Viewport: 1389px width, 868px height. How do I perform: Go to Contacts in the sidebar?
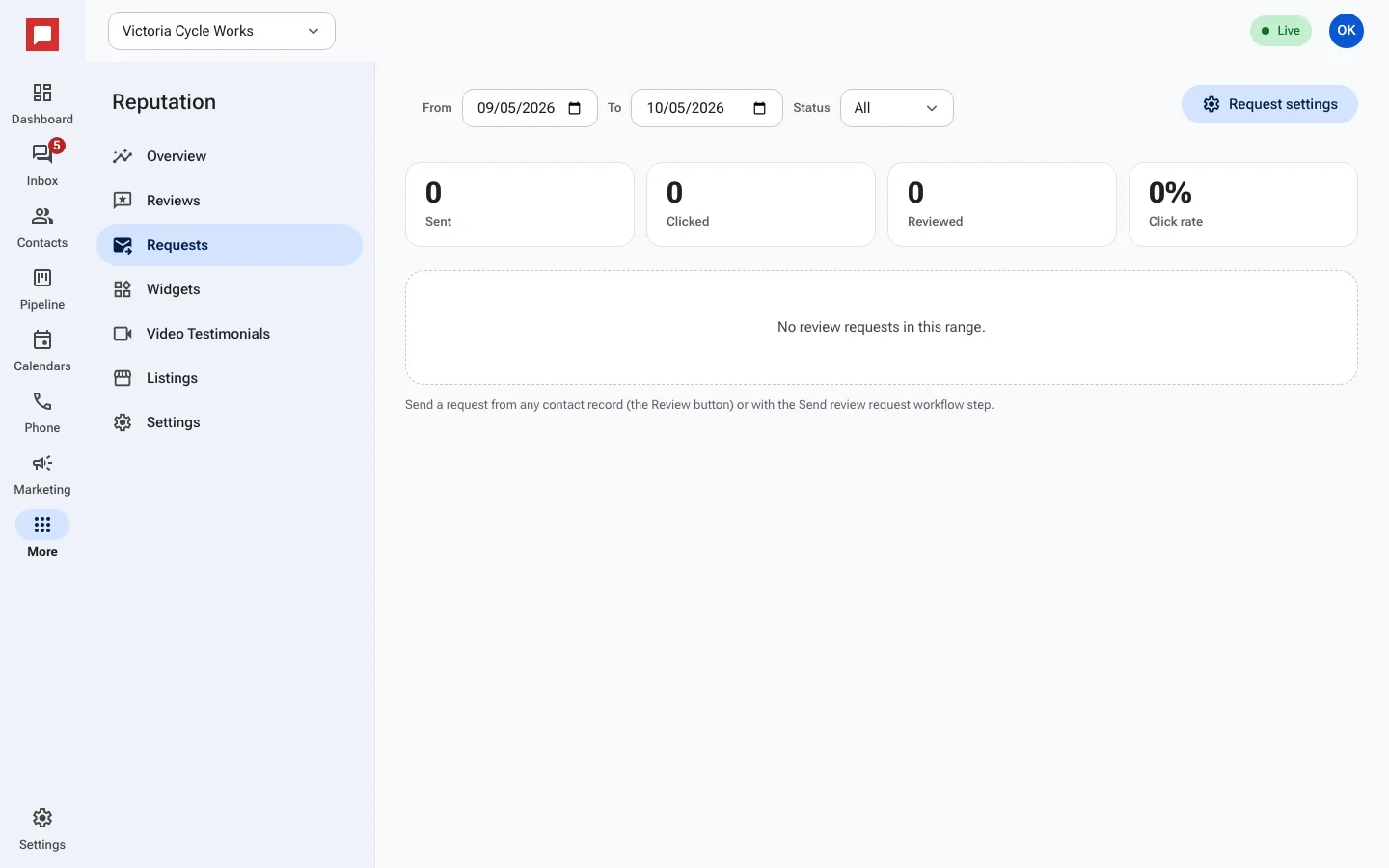42,228
